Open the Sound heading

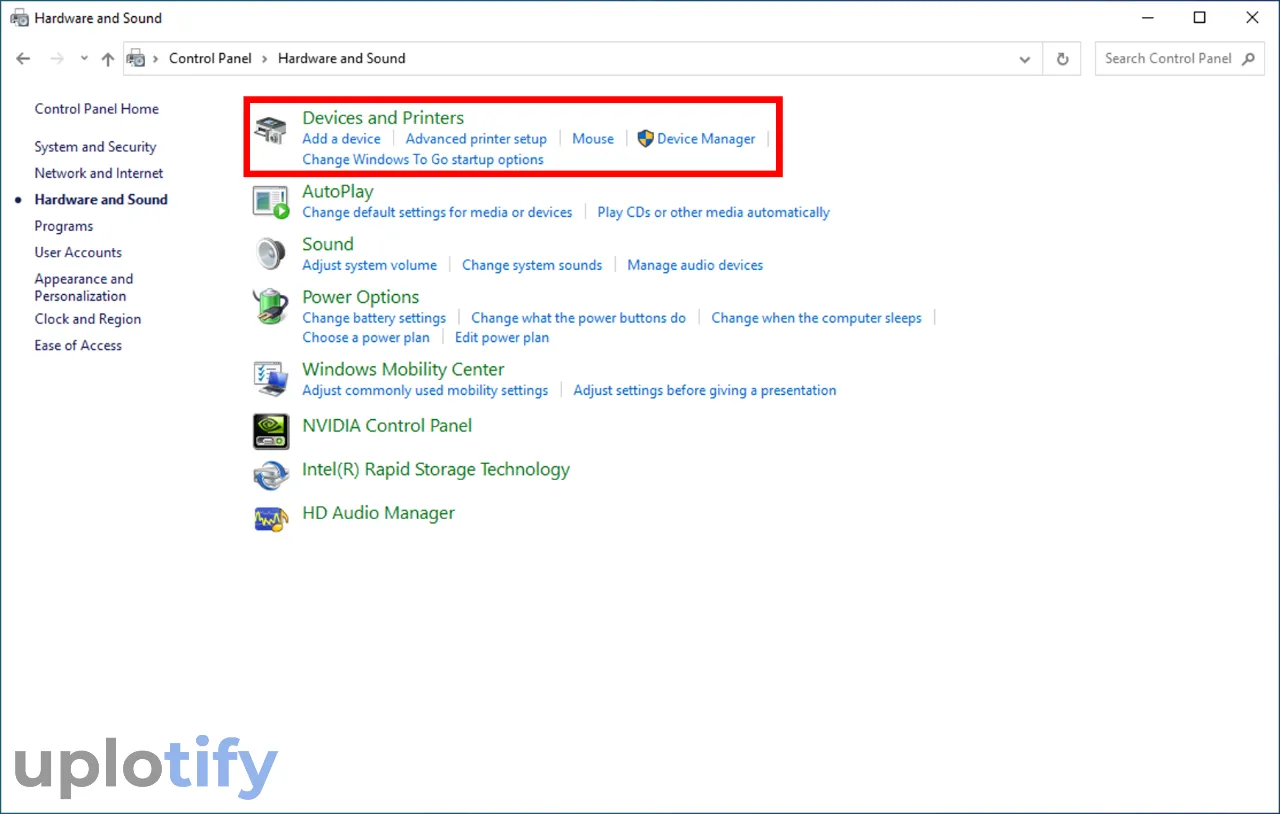[328, 244]
